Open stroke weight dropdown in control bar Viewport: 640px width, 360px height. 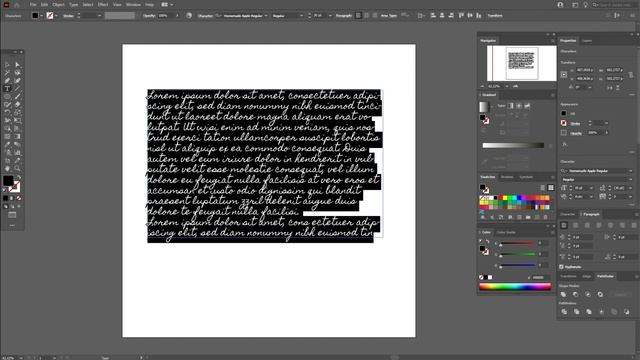click(x=100, y=16)
